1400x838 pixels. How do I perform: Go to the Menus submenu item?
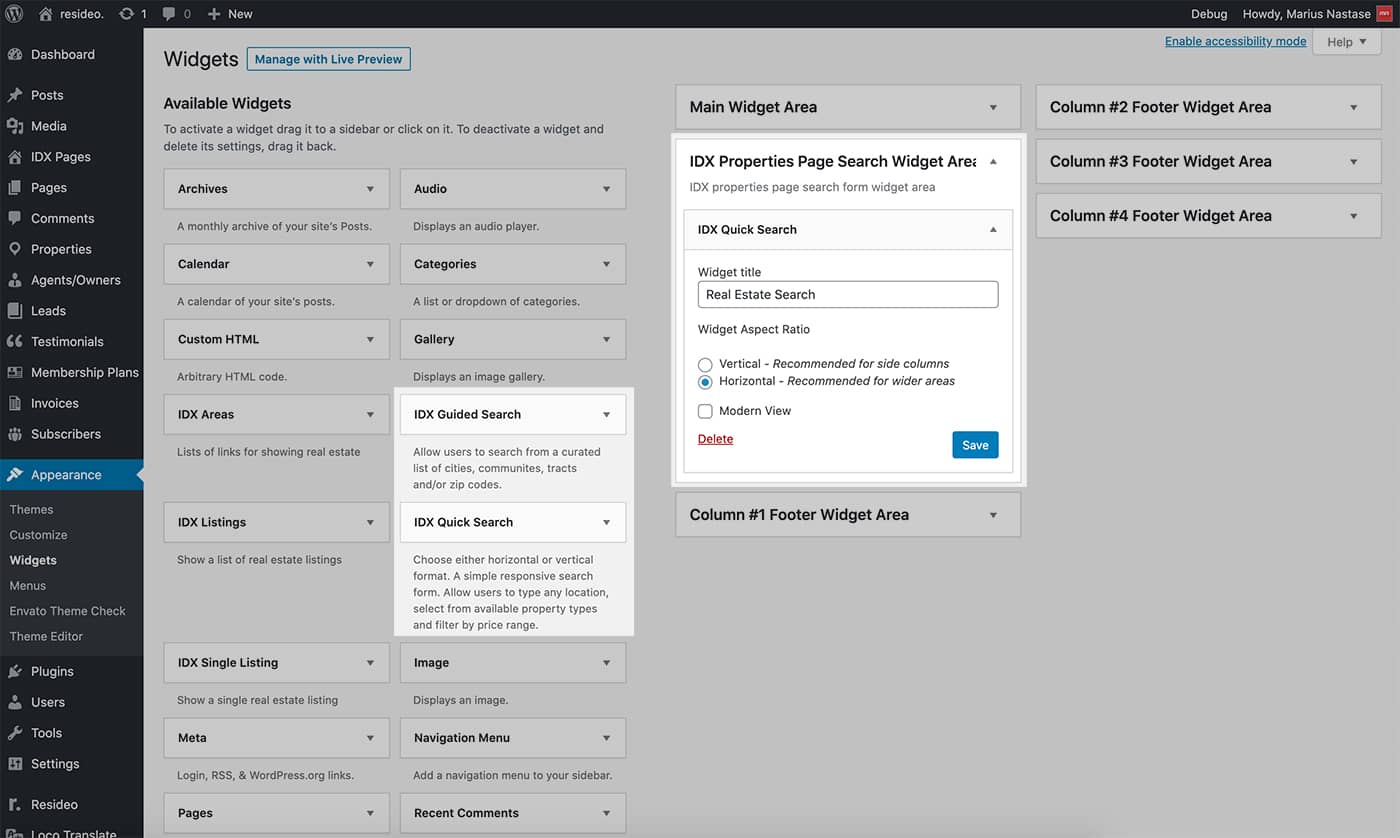pos(28,585)
